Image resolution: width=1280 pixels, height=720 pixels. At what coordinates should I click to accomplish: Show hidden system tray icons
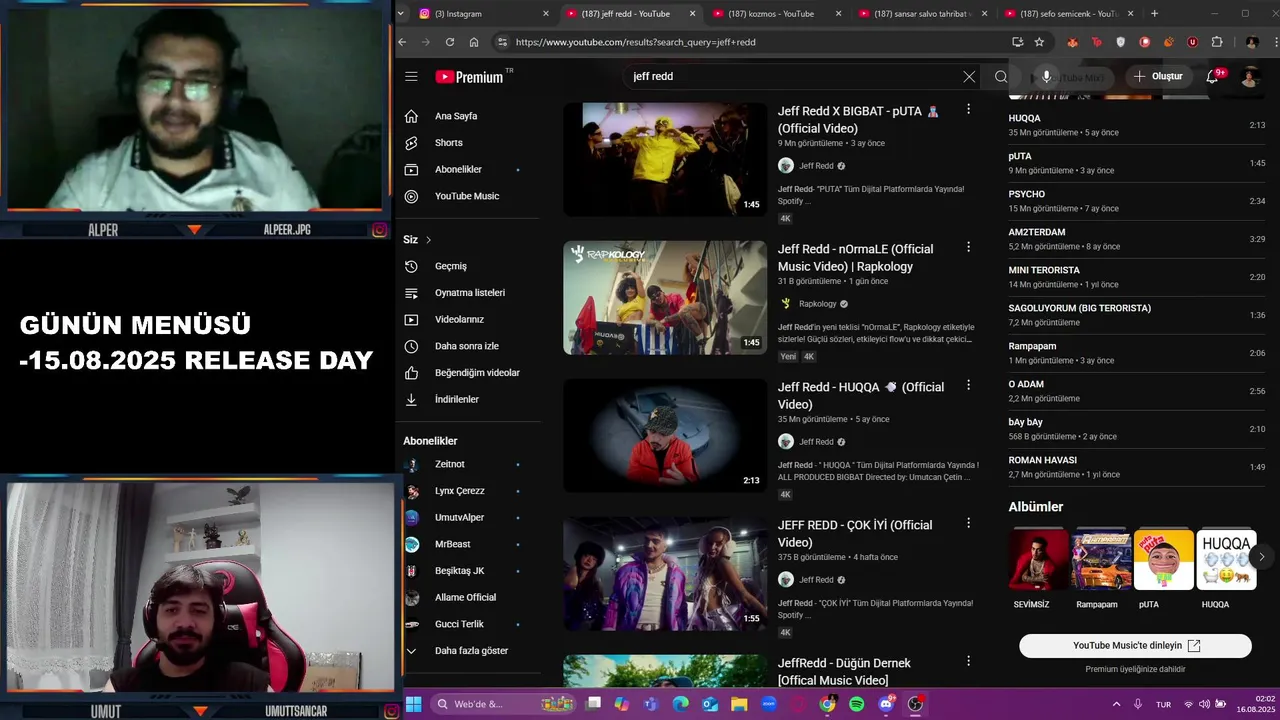pyautogui.click(x=1116, y=704)
